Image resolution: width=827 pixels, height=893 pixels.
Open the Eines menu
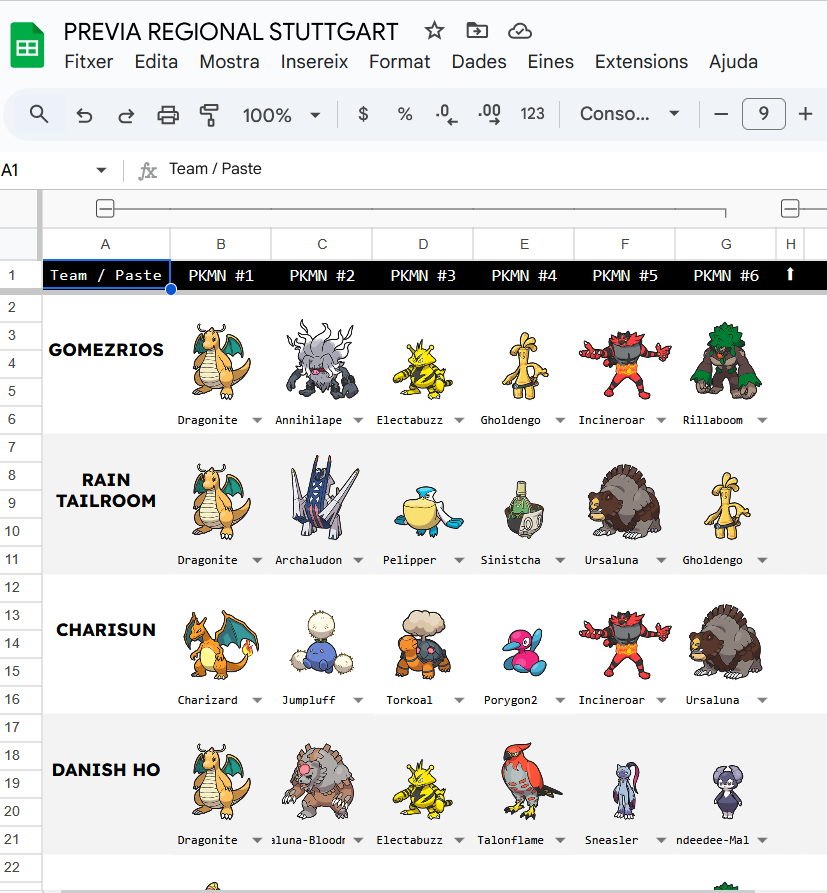[x=550, y=62]
